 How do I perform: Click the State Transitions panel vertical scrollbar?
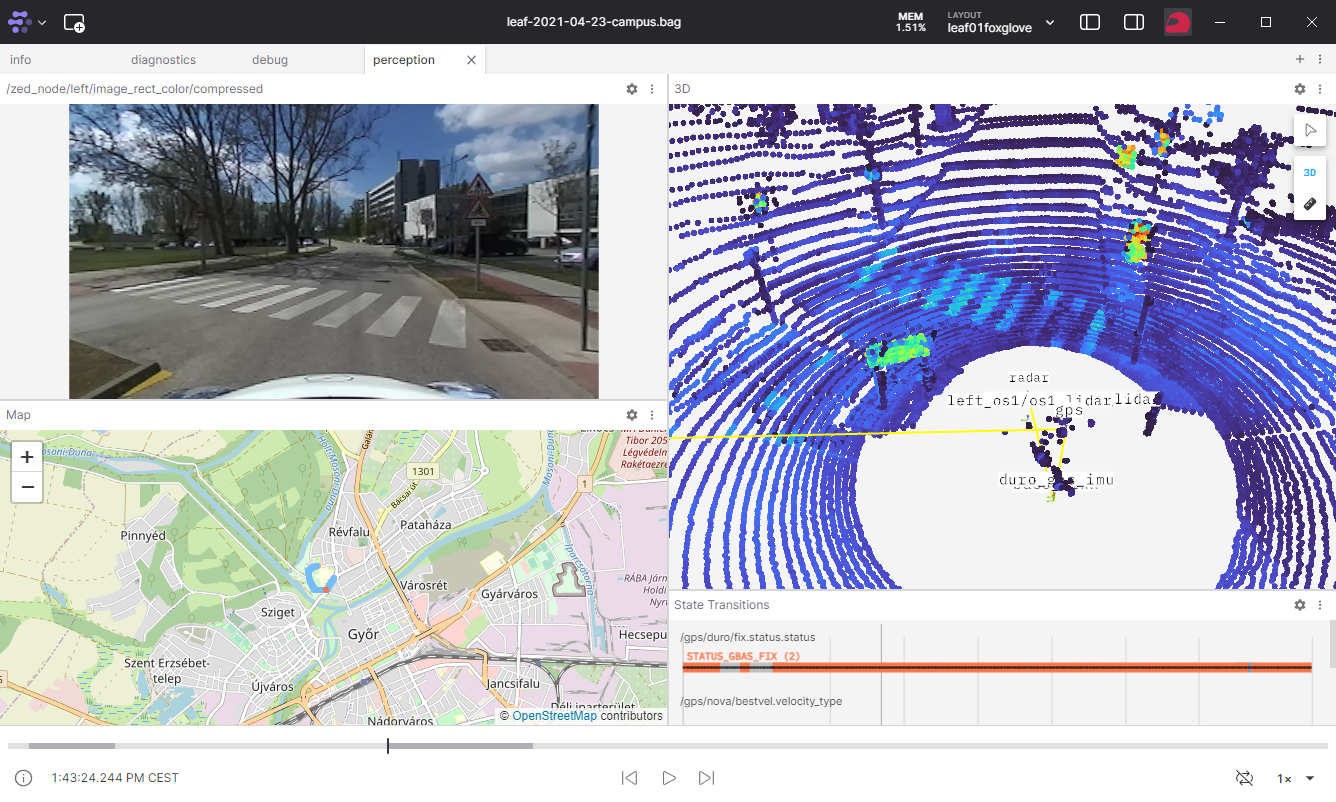click(x=1331, y=644)
